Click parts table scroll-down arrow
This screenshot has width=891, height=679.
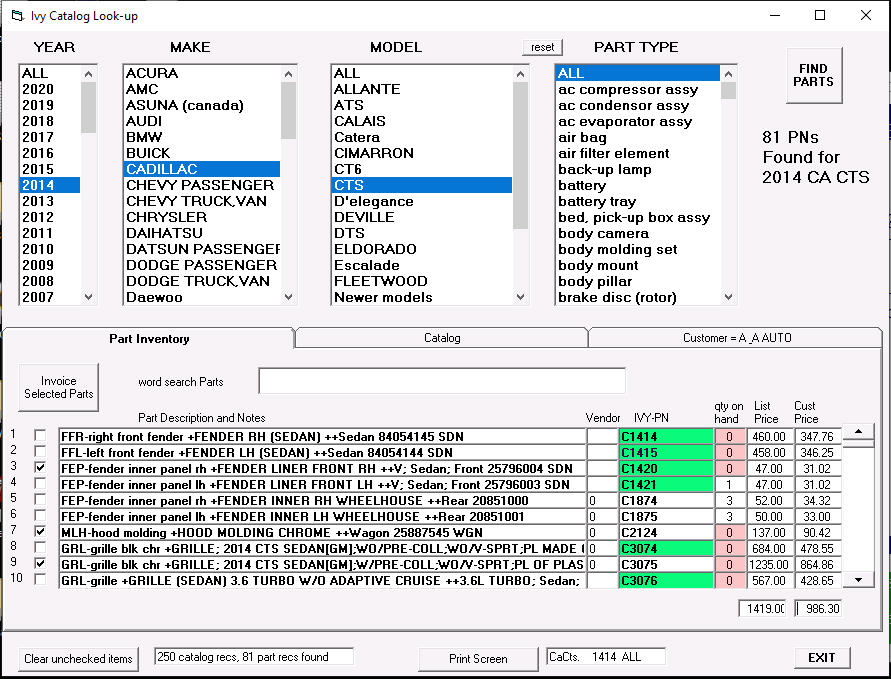click(x=858, y=580)
